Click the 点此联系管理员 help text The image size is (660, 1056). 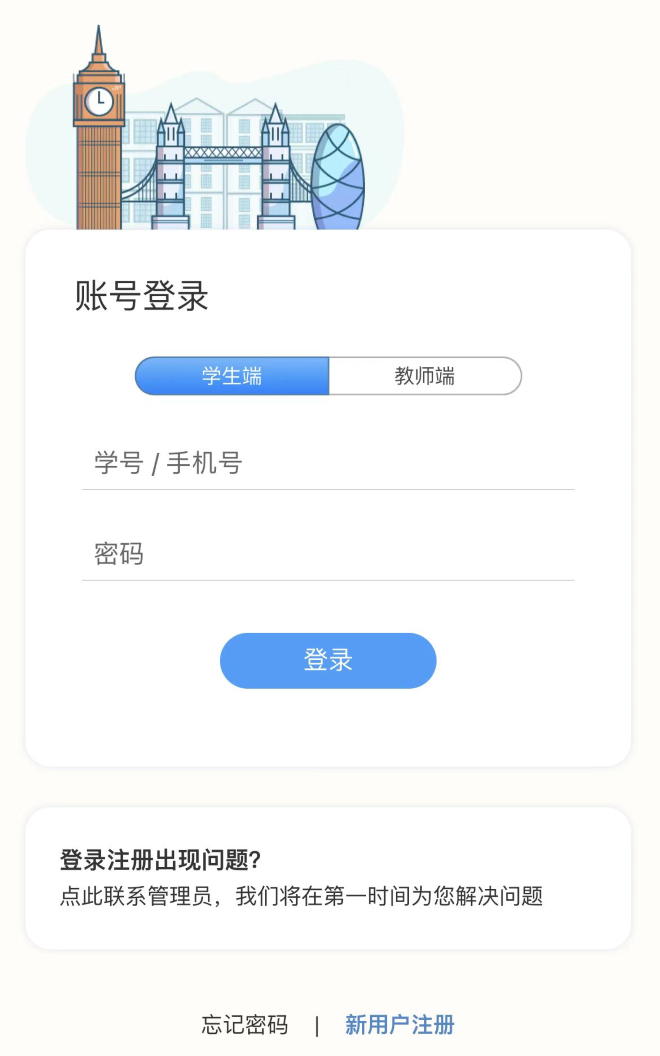coord(301,896)
